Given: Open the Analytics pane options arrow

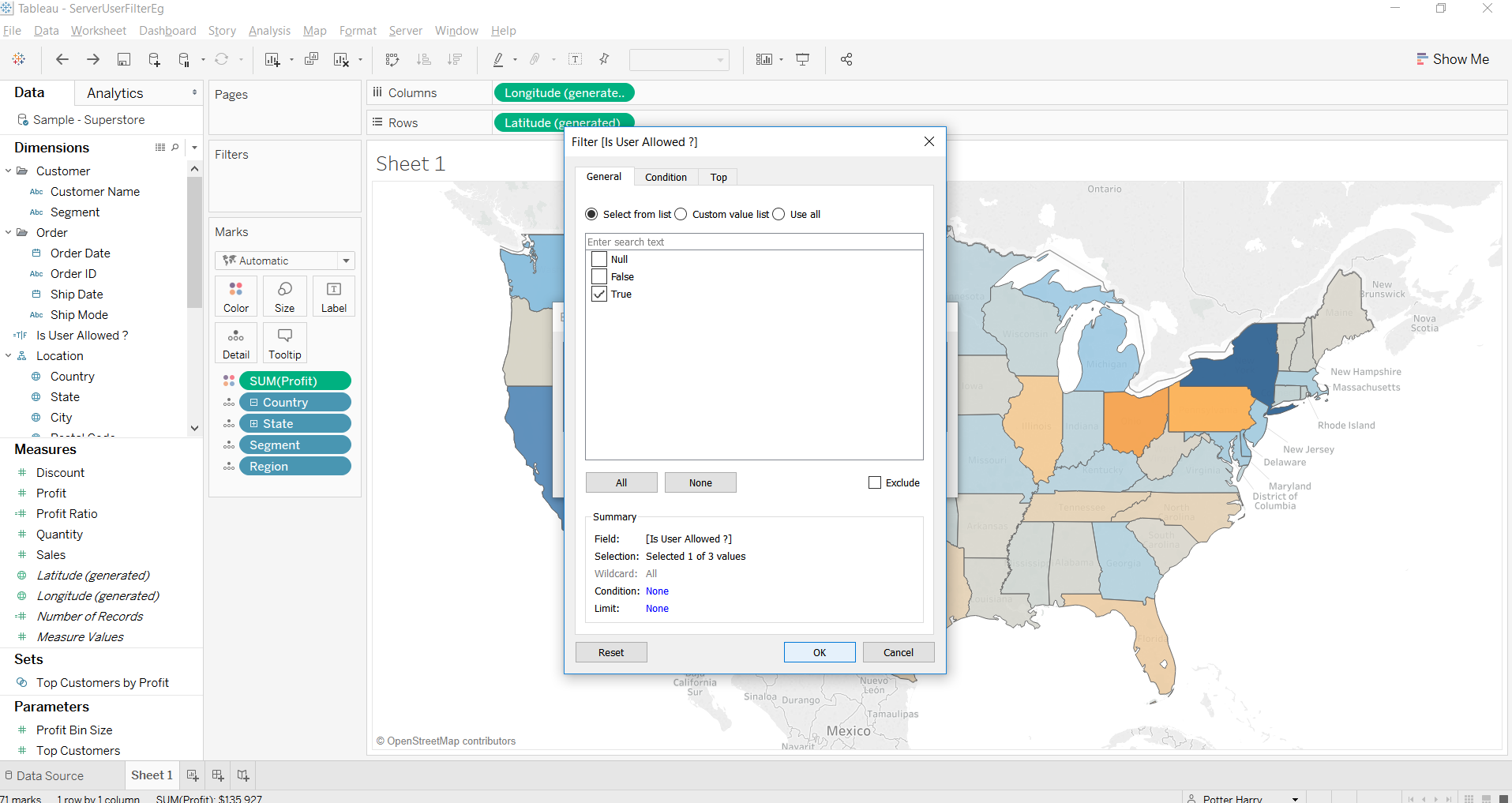Looking at the screenshot, I should 194,92.
